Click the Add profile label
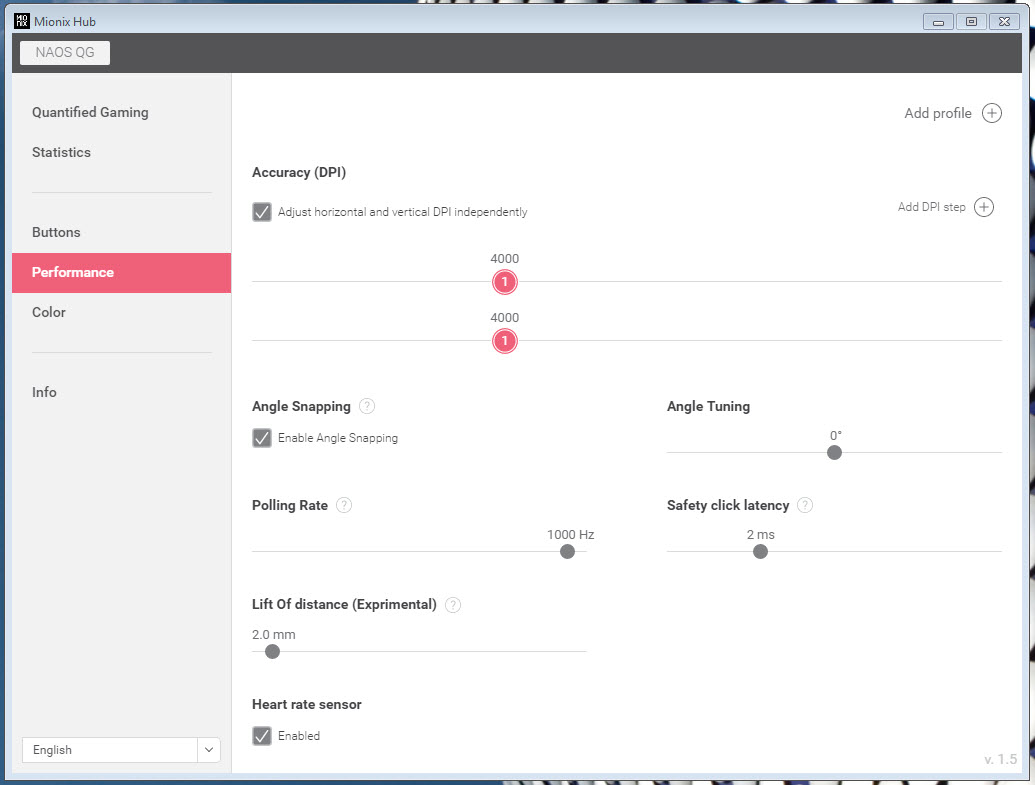 938,114
